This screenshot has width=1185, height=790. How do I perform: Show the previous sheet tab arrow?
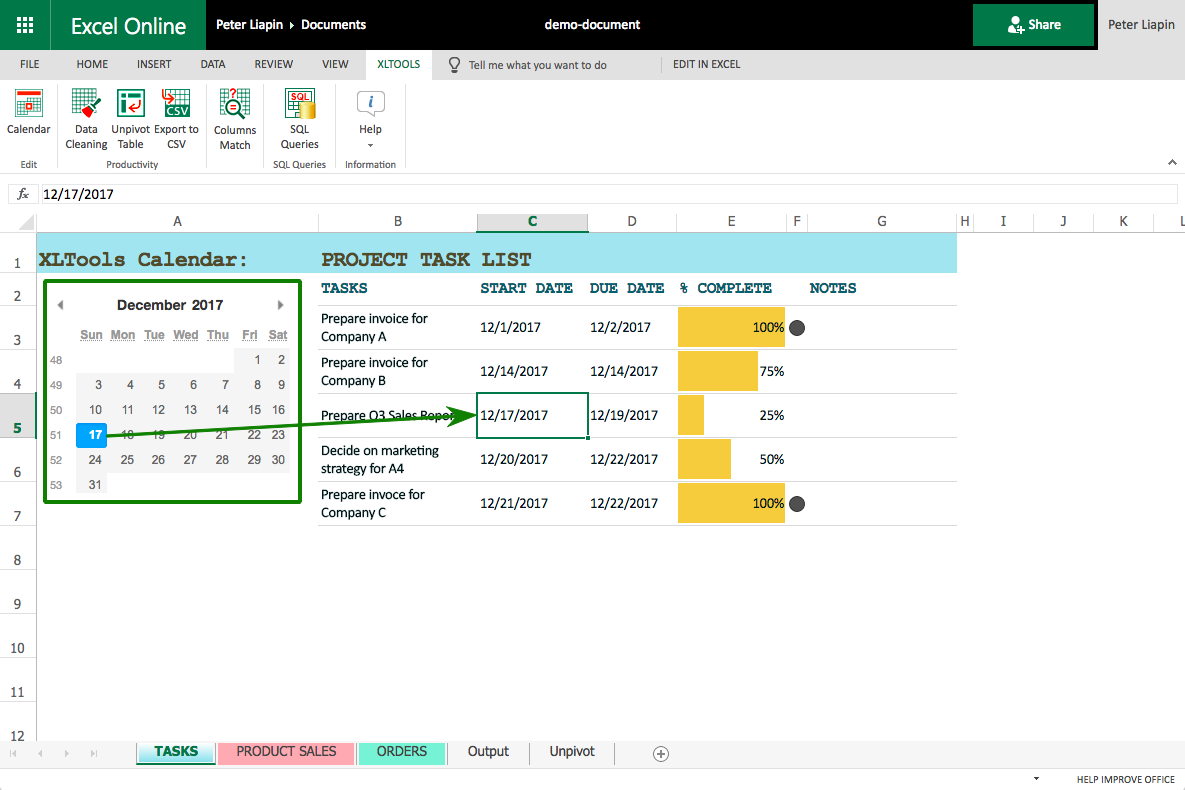(40, 753)
